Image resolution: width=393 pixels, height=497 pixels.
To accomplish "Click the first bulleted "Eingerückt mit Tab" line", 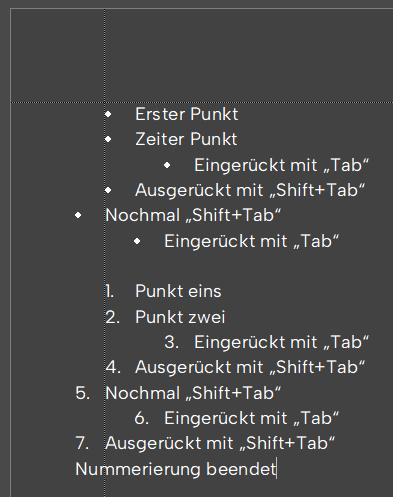I will [282, 165].
